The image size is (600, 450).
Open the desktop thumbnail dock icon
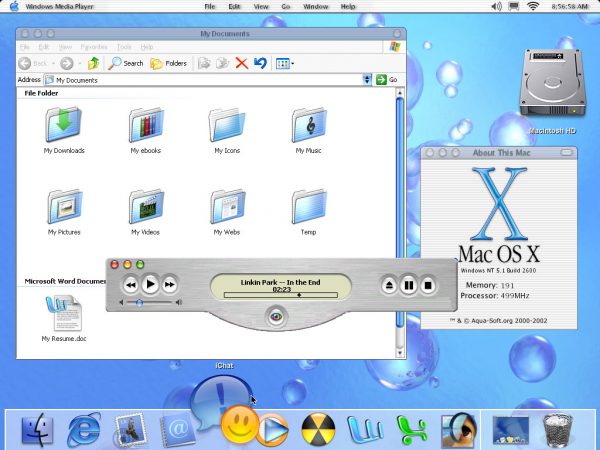pos(510,431)
